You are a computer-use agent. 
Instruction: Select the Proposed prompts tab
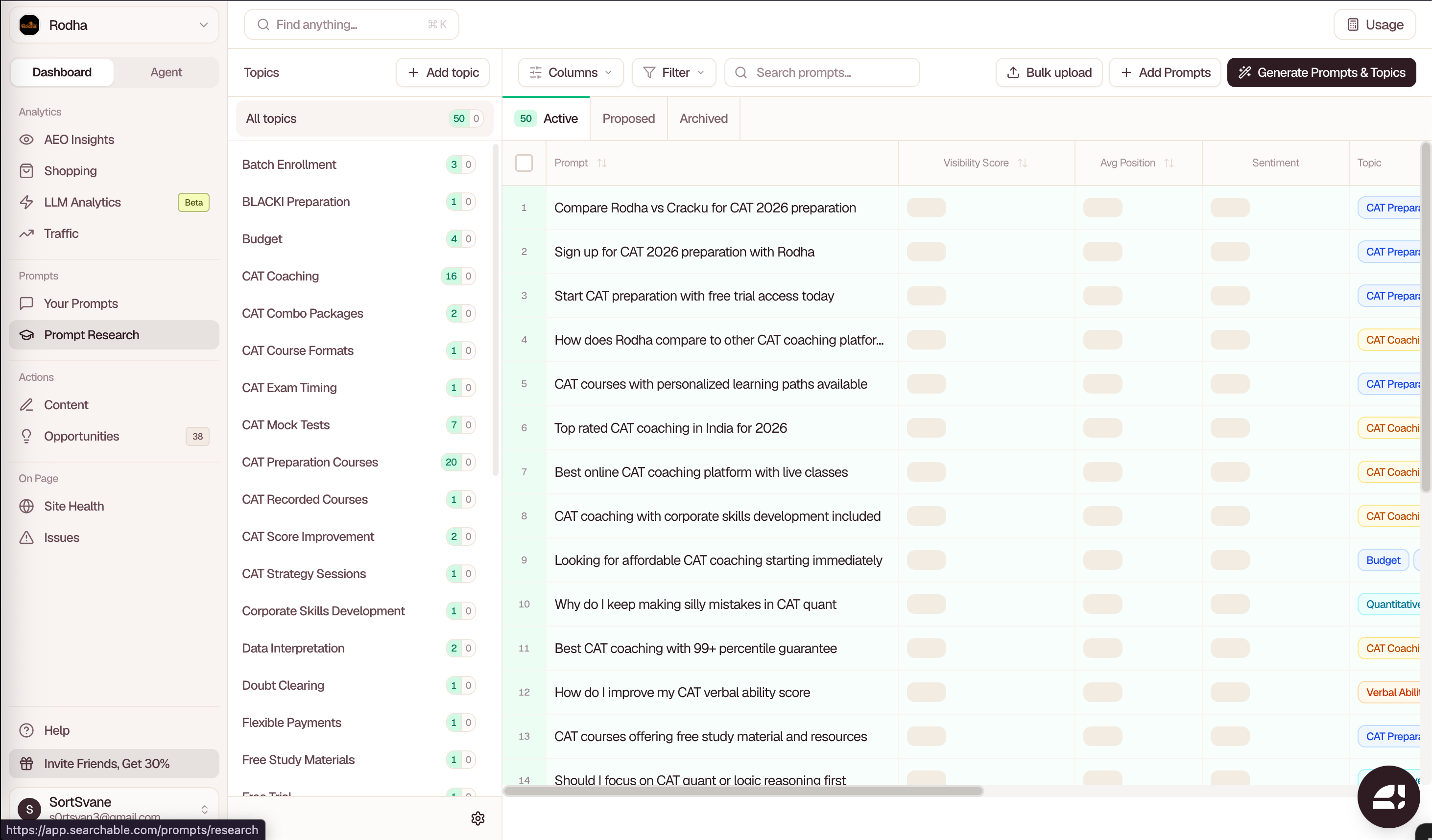point(628,118)
